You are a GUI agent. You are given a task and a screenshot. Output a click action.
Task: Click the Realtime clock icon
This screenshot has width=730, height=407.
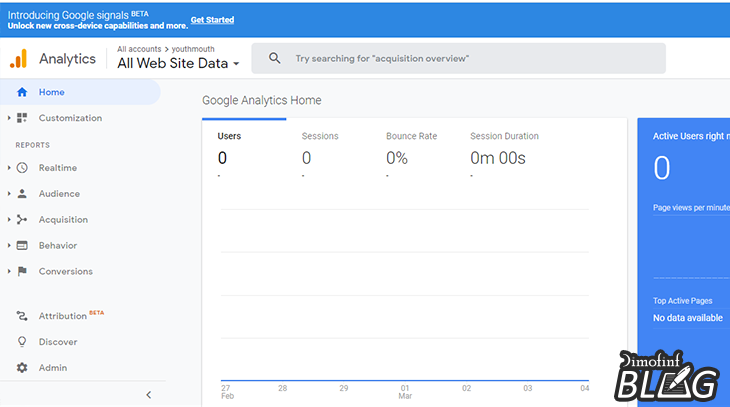pos(22,168)
